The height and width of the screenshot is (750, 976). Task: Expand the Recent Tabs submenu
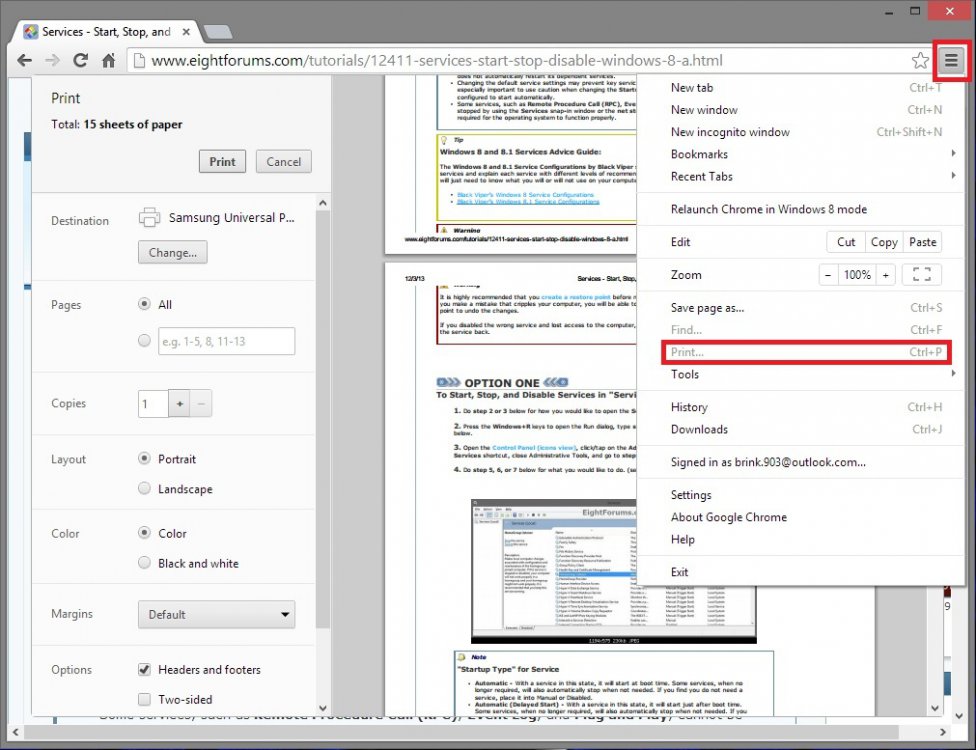pyautogui.click(x=800, y=176)
